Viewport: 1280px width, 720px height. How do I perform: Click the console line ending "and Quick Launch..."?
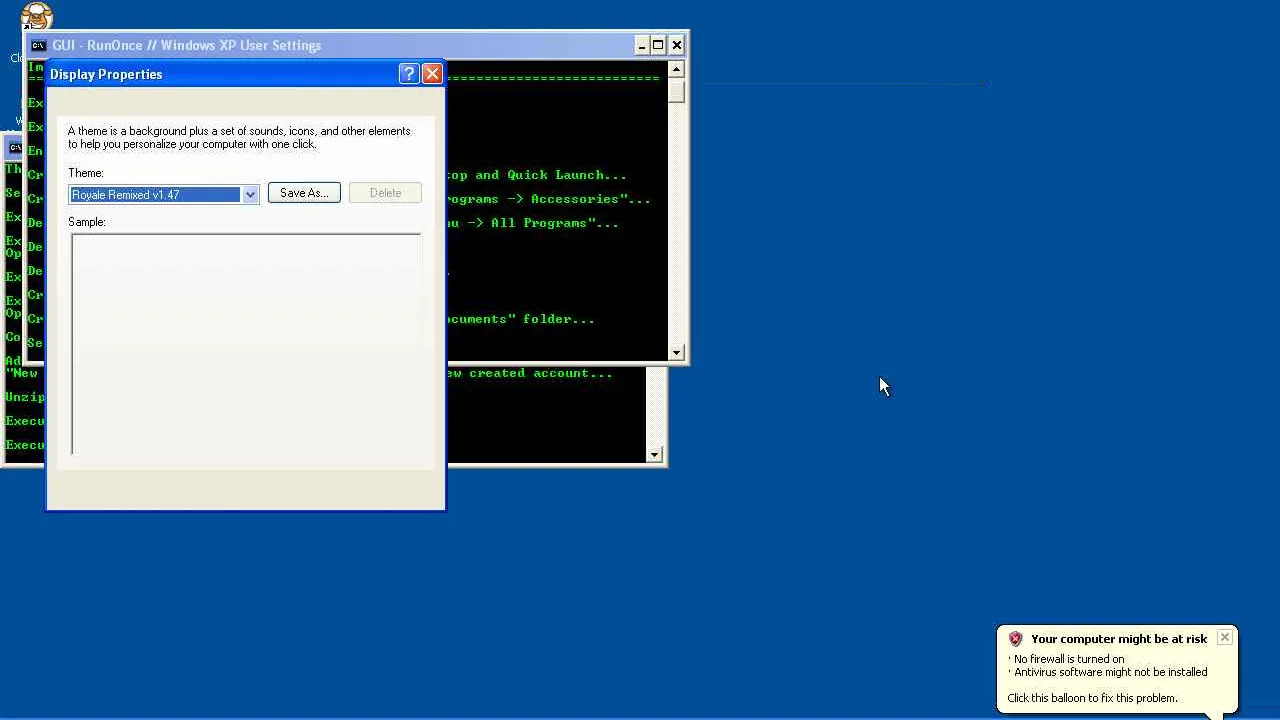tap(537, 175)
